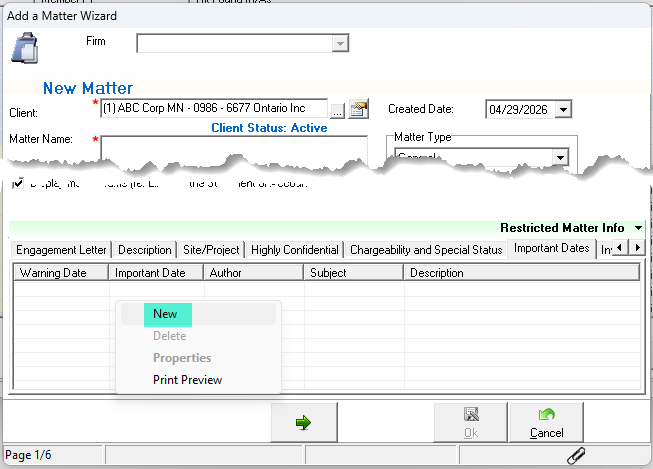
Task: Sort by Warning Date column header
Action: pyautogui.click(x=61, y=273)
